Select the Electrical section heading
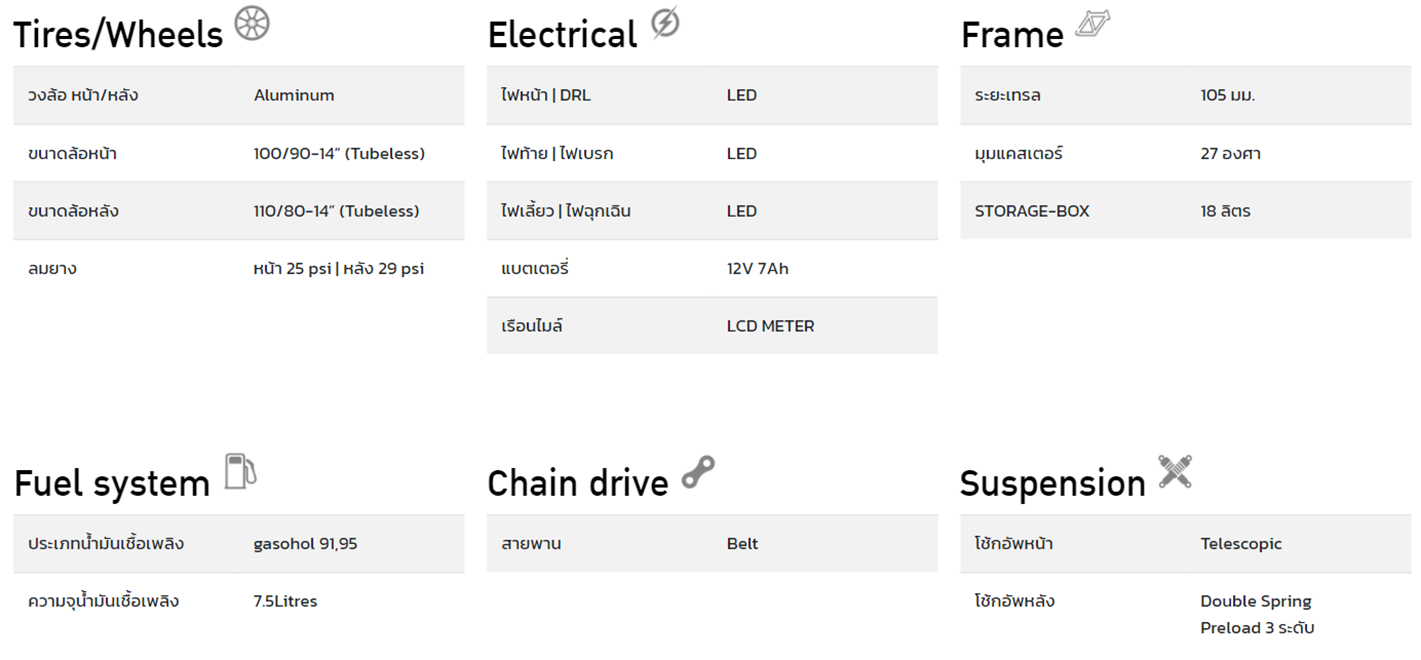 [562, 35]
